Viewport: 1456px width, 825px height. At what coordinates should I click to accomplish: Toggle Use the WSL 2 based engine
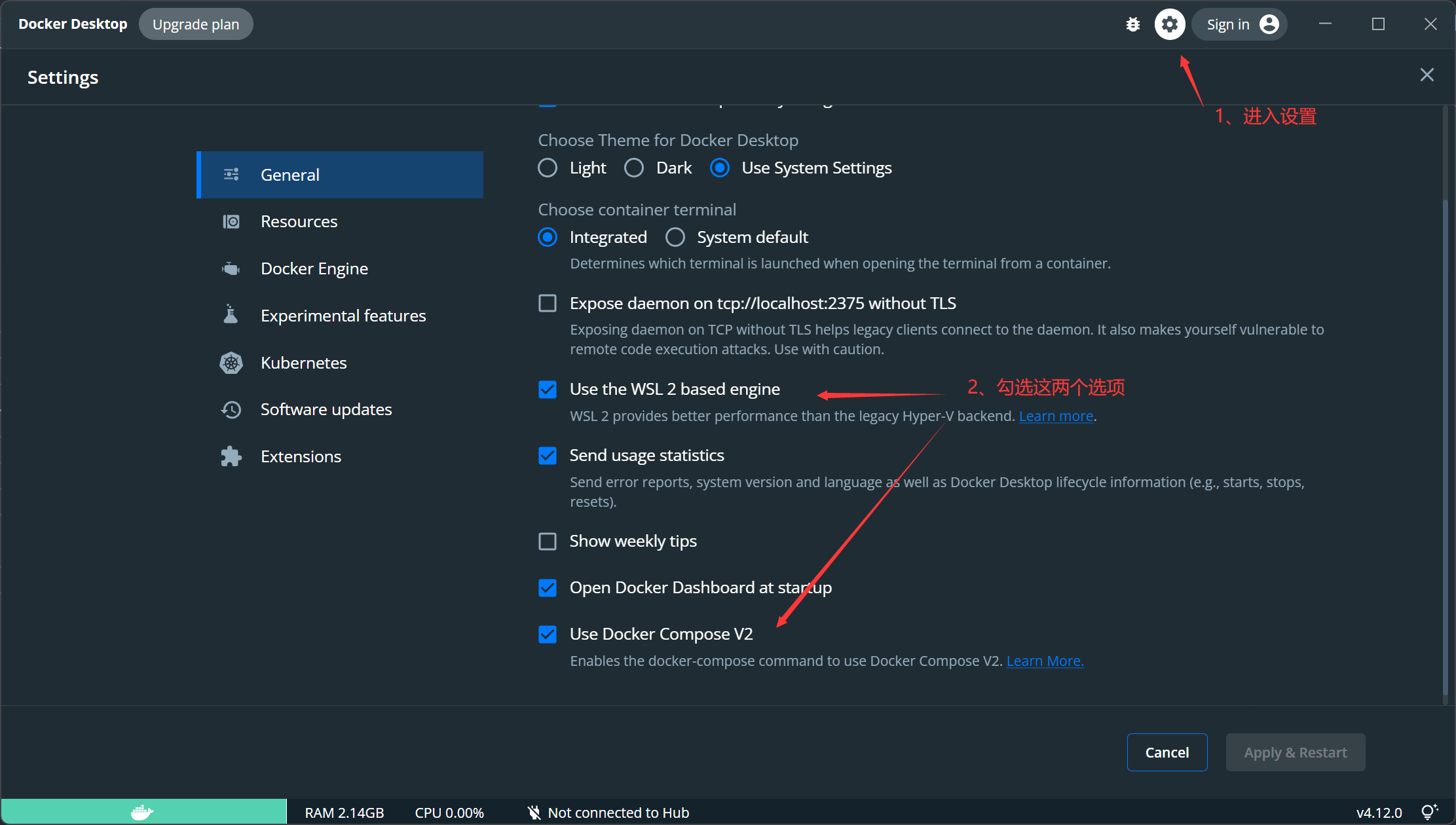(548, 390)
